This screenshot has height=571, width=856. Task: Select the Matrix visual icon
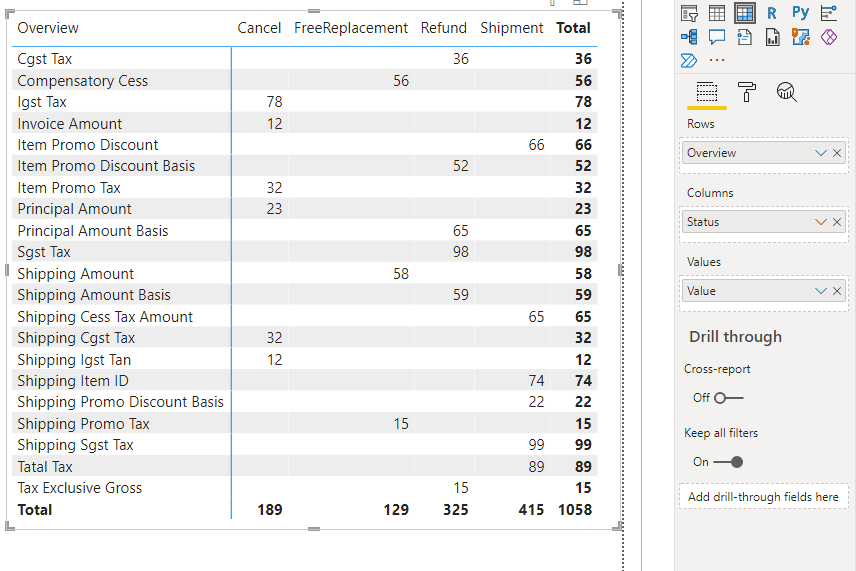(x=745, y=12)
